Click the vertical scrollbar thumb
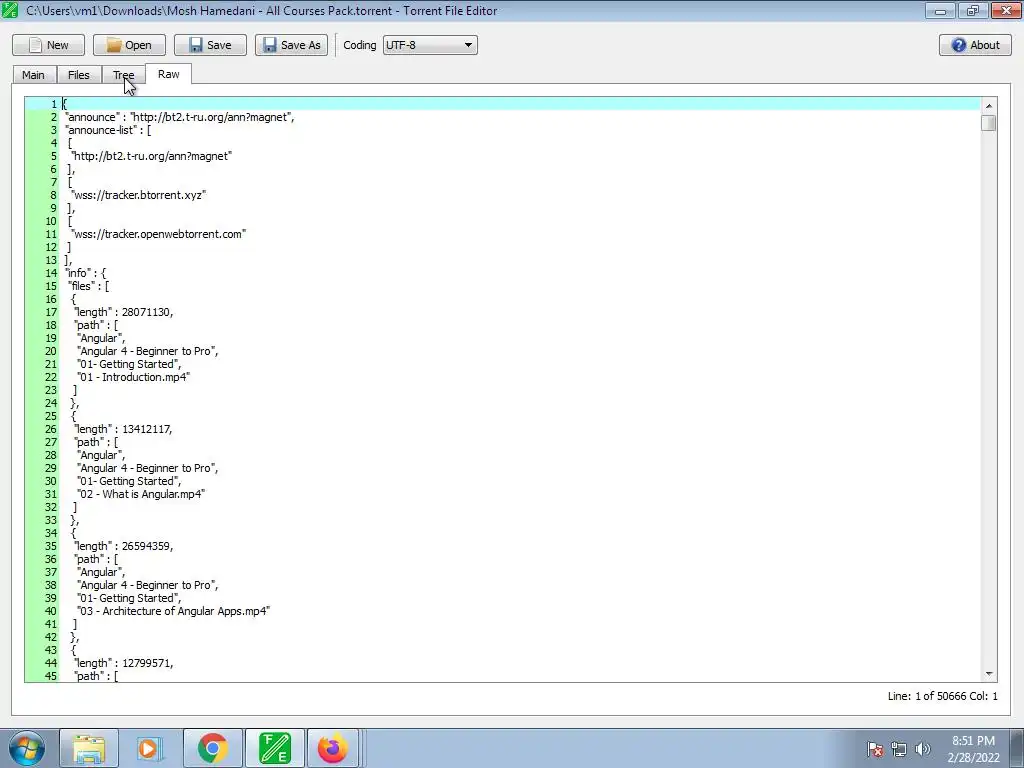1024x768 pixels. coord(989,123)
